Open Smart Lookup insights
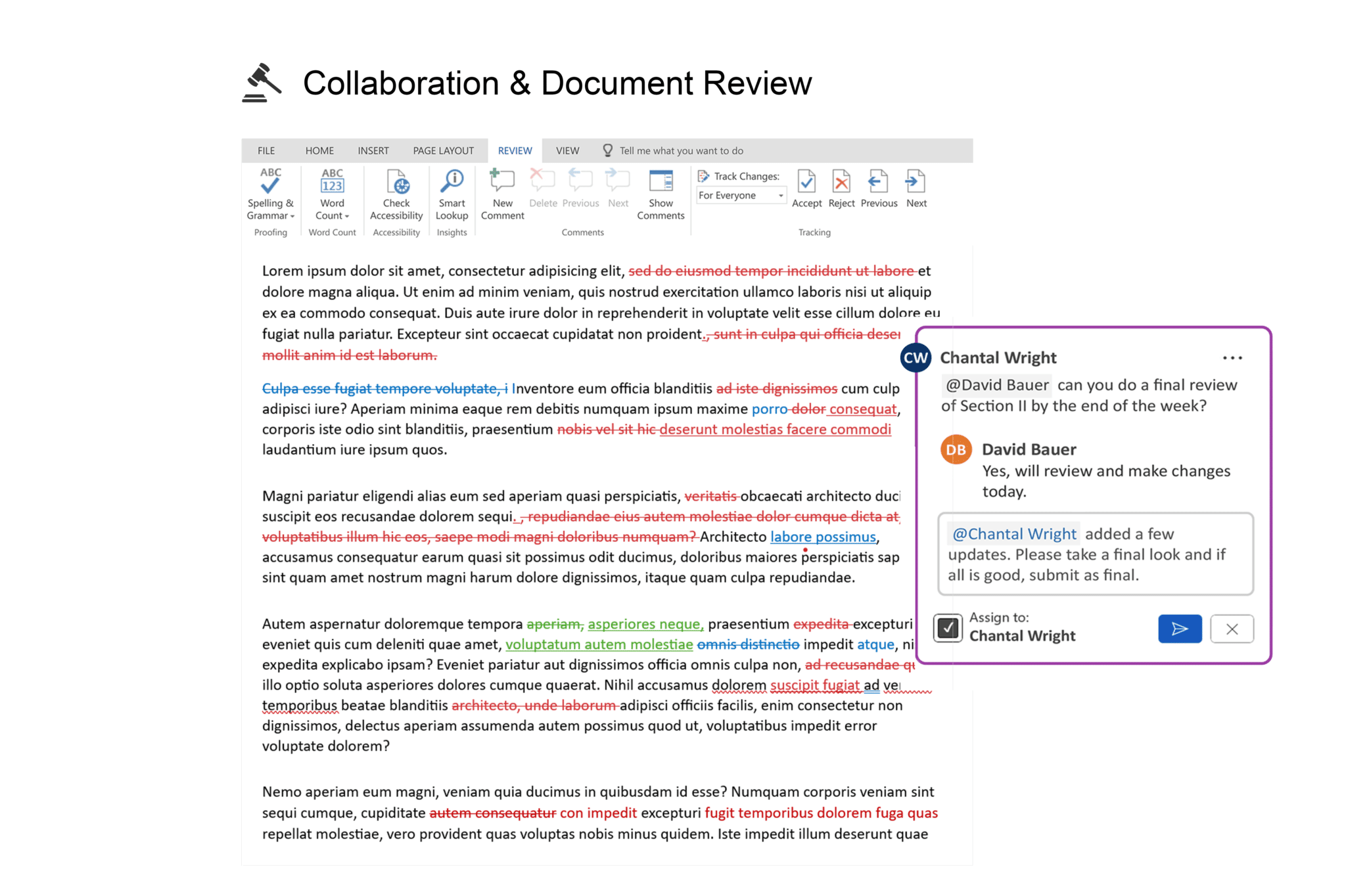 coord(451,192)
